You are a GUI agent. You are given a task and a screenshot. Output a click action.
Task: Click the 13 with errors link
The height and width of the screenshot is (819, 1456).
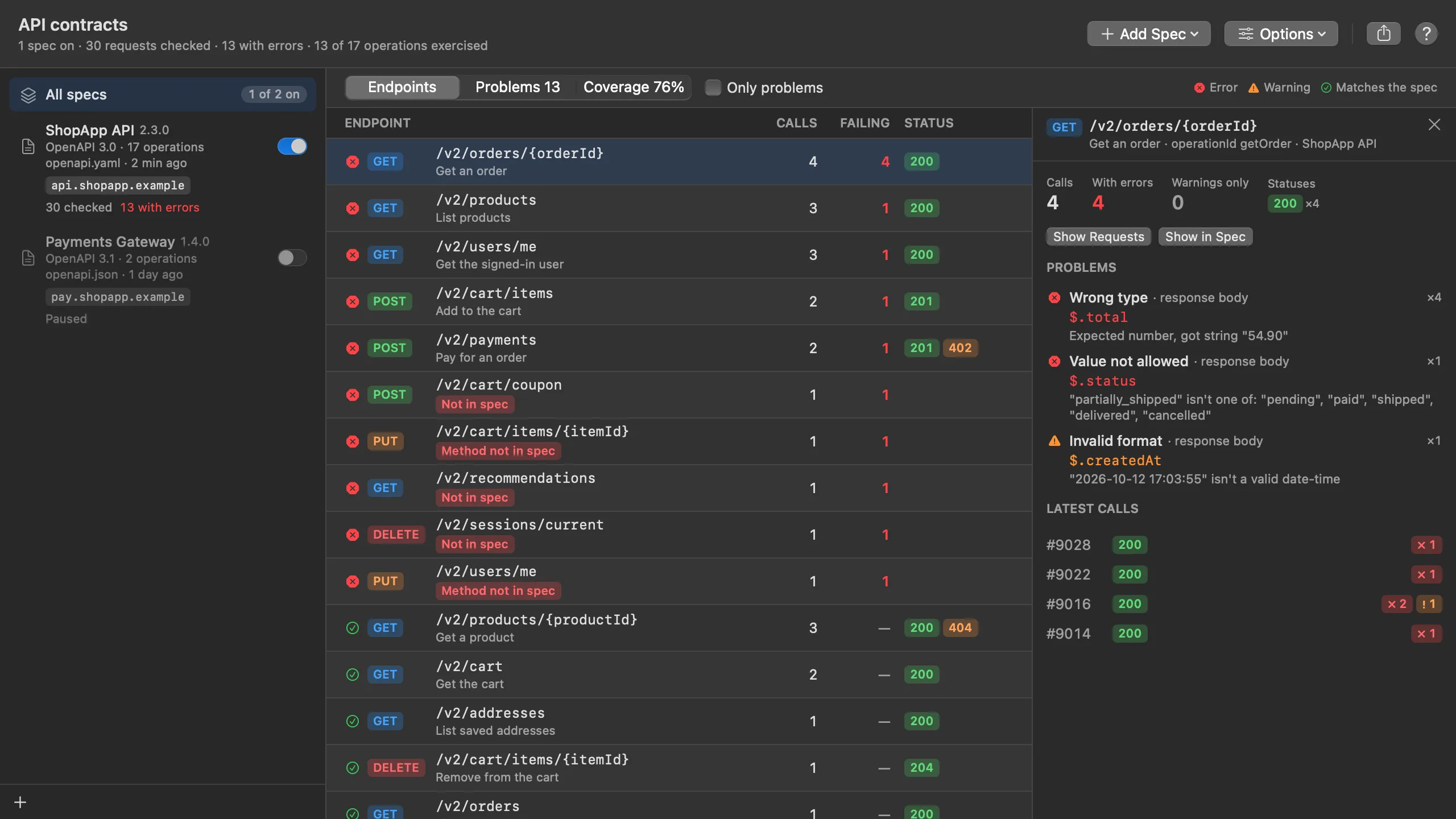tap(160, 208)
